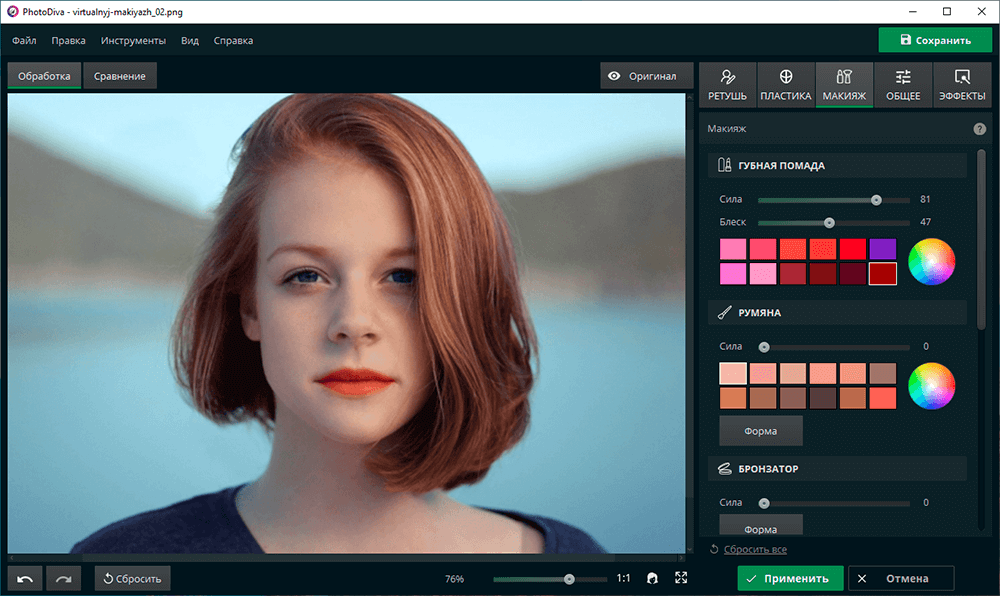Open the Ретушь retouch tools
The height and width of the screenshot is (596, 1000).
point(727,85)
